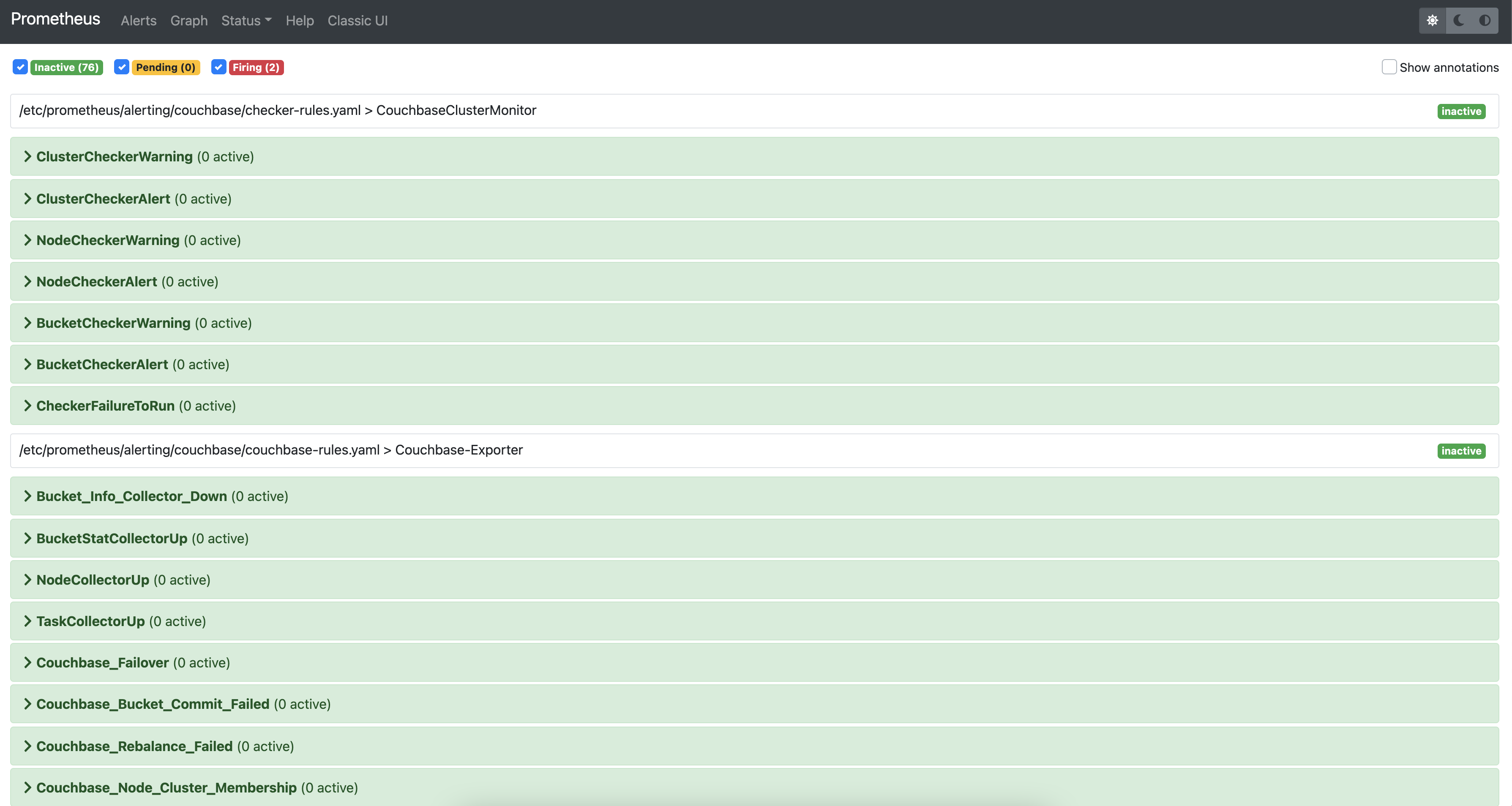
Task: Click the Couchbase_Rebalance_Failed rule name
Action: click(x=134, y=746)
